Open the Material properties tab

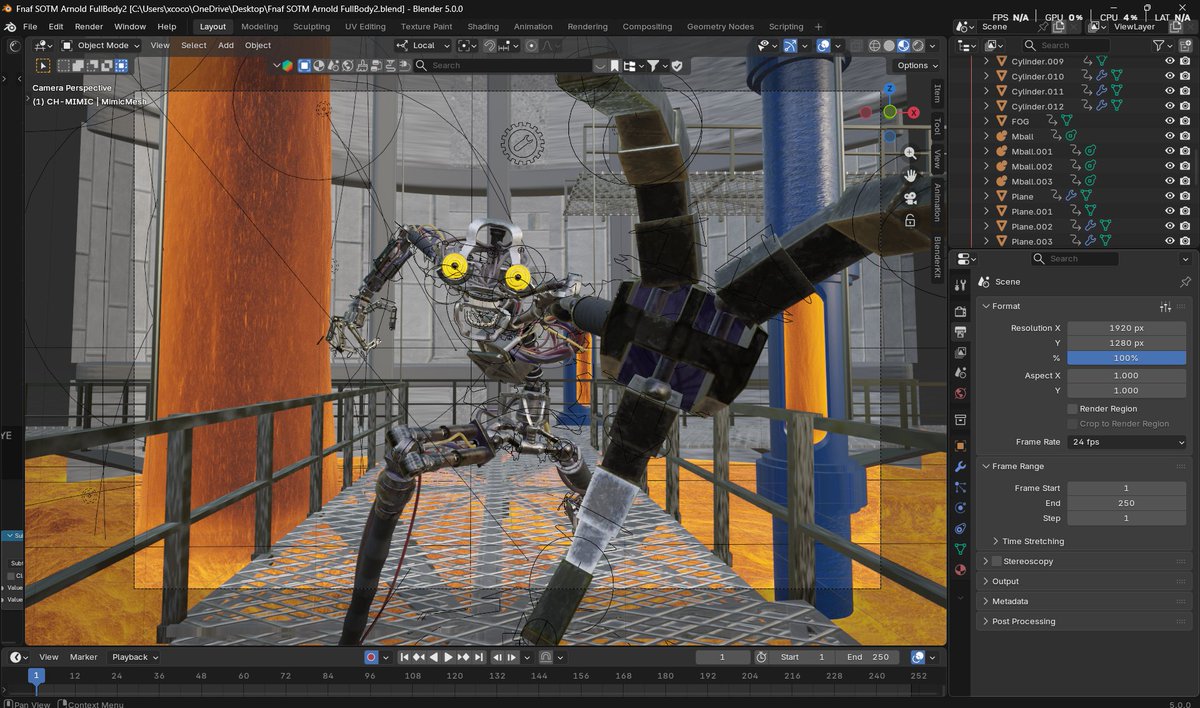(961, 569)
